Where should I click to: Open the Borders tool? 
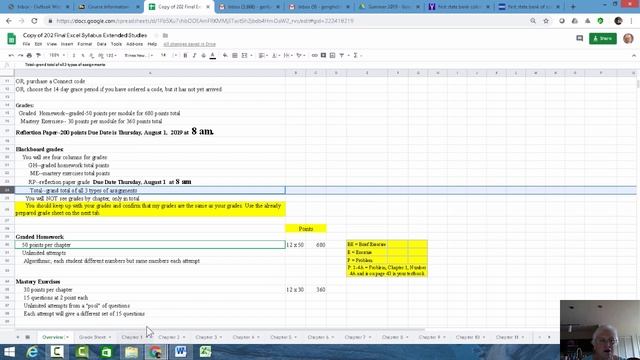(x=235, y=56)
